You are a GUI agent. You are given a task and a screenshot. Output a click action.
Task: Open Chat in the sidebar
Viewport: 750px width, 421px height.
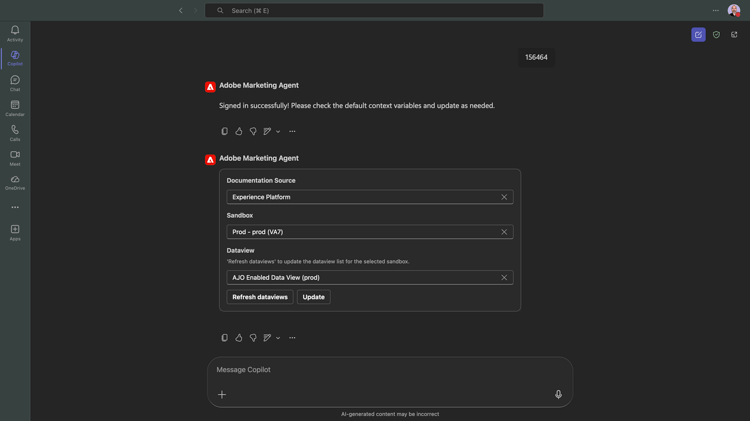[x=15, y=83]
